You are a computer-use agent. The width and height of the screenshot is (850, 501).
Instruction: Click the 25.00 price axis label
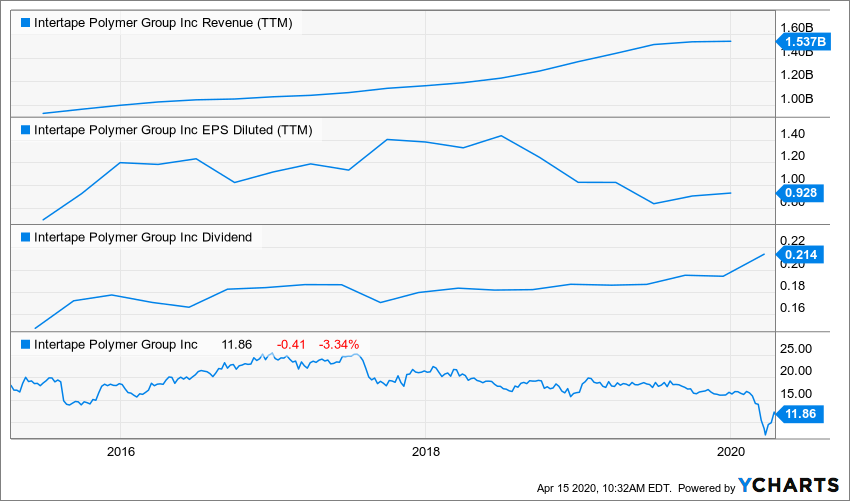click(797, 349)
